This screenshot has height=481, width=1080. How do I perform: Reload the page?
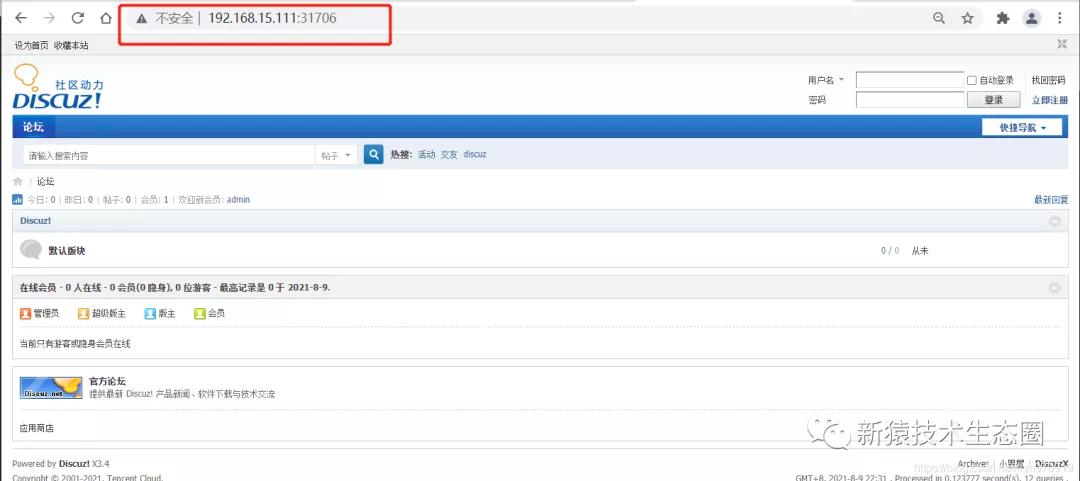[x=78, y=19]
